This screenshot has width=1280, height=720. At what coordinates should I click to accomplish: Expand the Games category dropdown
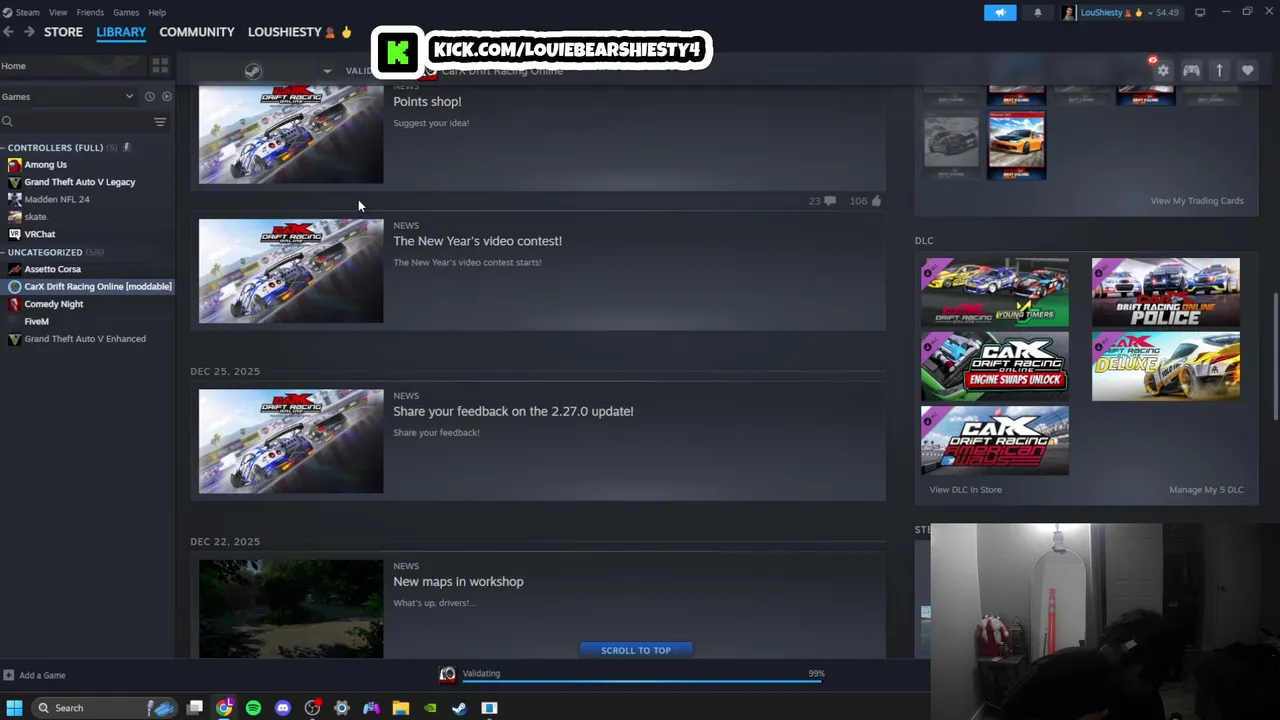[129, 96]
